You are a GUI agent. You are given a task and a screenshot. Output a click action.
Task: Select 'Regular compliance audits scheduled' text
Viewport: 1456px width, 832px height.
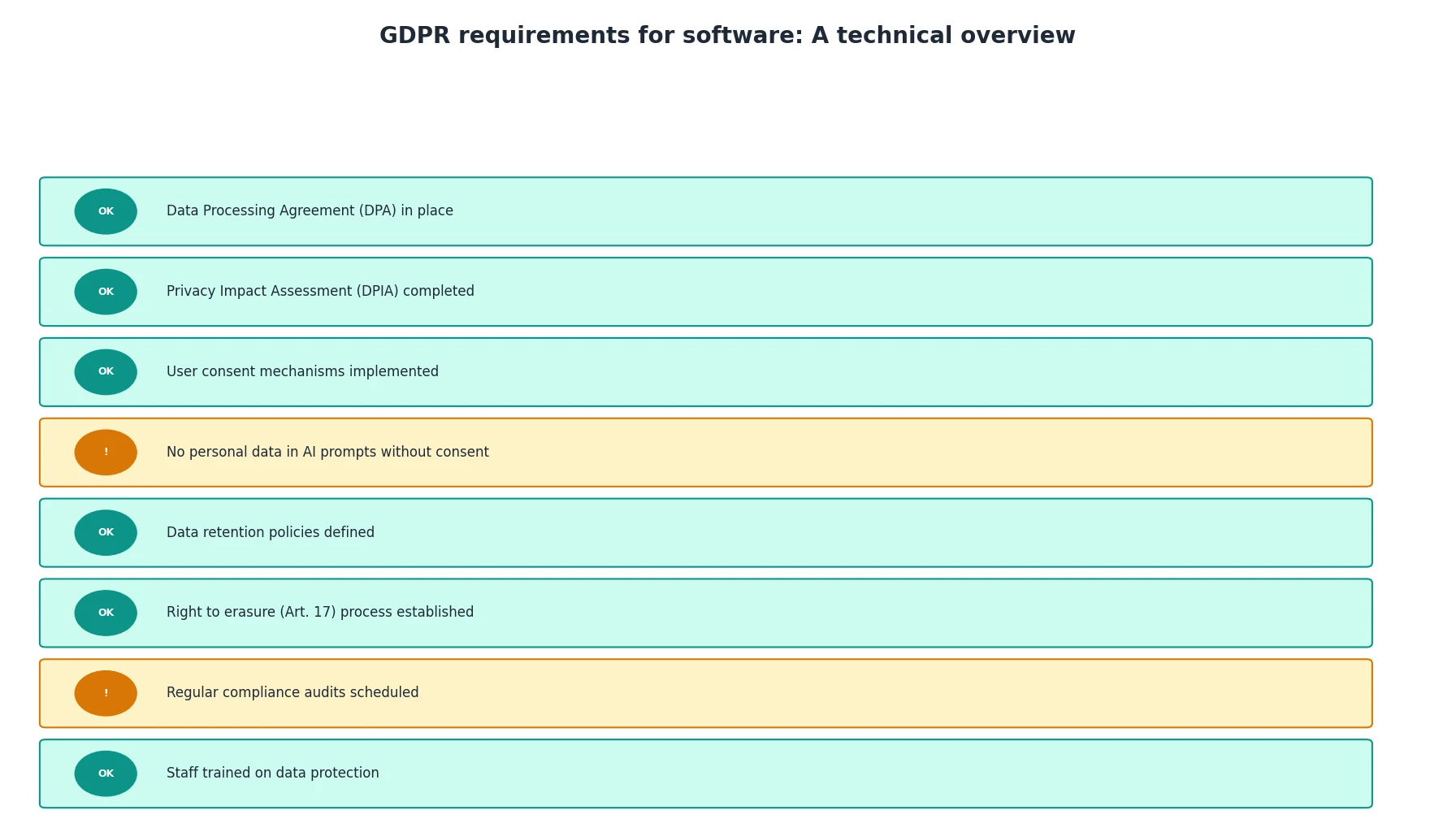[x=292, y=693]
